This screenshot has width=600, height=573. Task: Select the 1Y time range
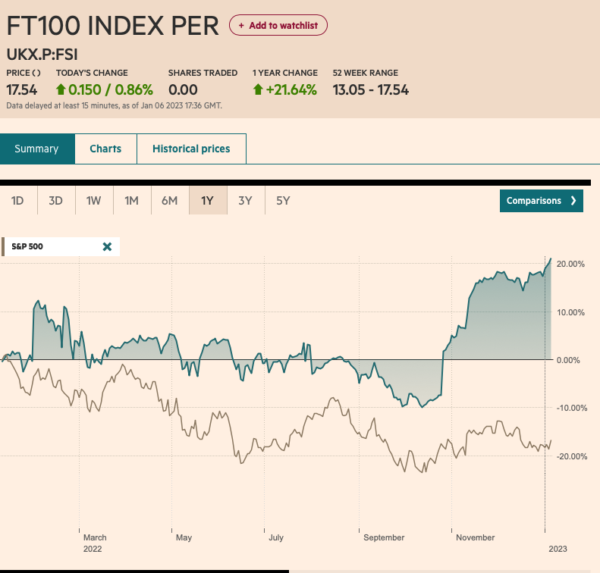(208, 201)
